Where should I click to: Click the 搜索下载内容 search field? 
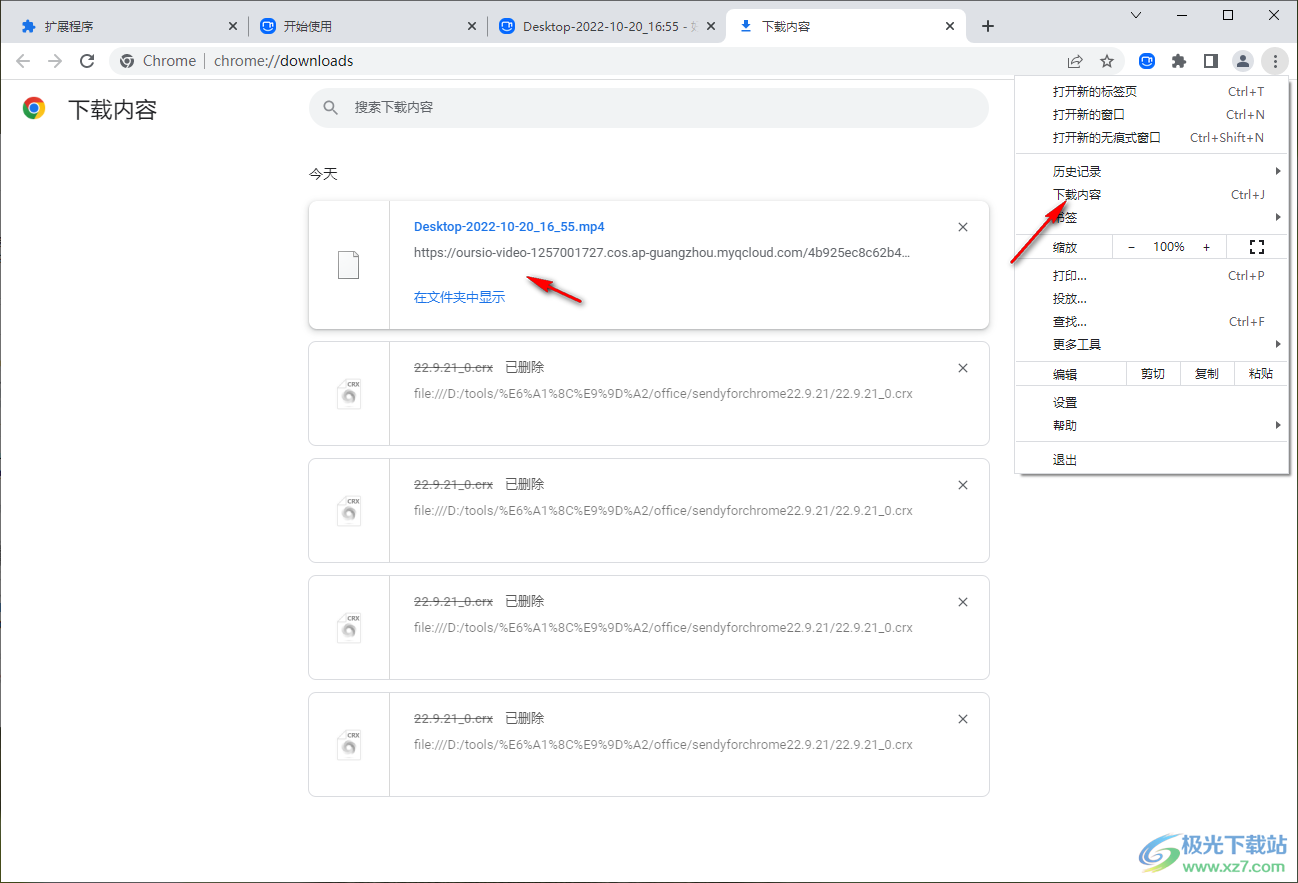(x=649, y=107)
